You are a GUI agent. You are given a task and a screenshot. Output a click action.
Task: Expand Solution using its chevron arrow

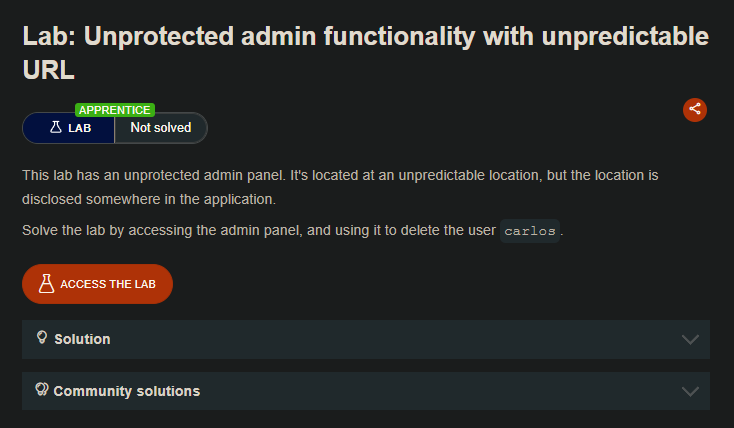tap(690, 339)
